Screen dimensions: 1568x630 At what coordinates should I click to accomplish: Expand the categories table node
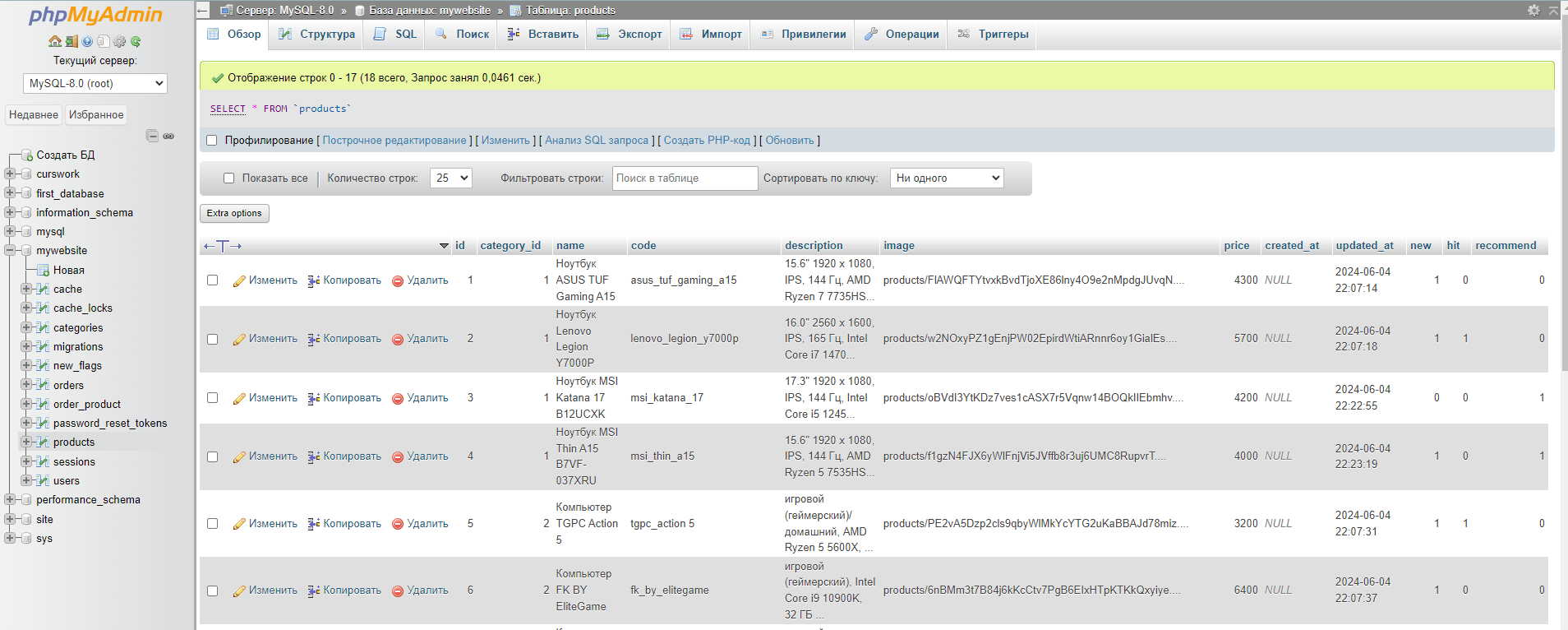point(26,327)
